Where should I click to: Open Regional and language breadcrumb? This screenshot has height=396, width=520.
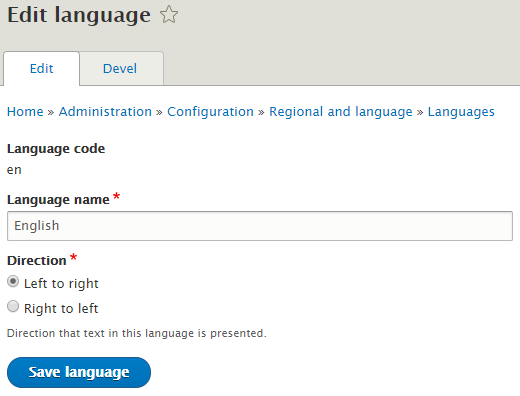click(341, 112)
